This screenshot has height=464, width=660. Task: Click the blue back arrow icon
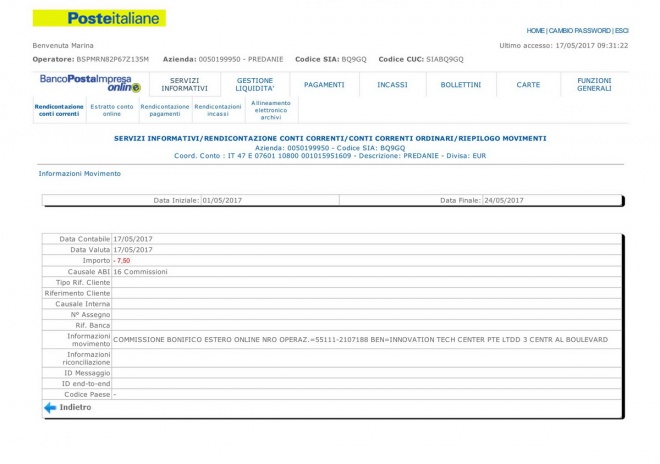(x=50, y=408)
